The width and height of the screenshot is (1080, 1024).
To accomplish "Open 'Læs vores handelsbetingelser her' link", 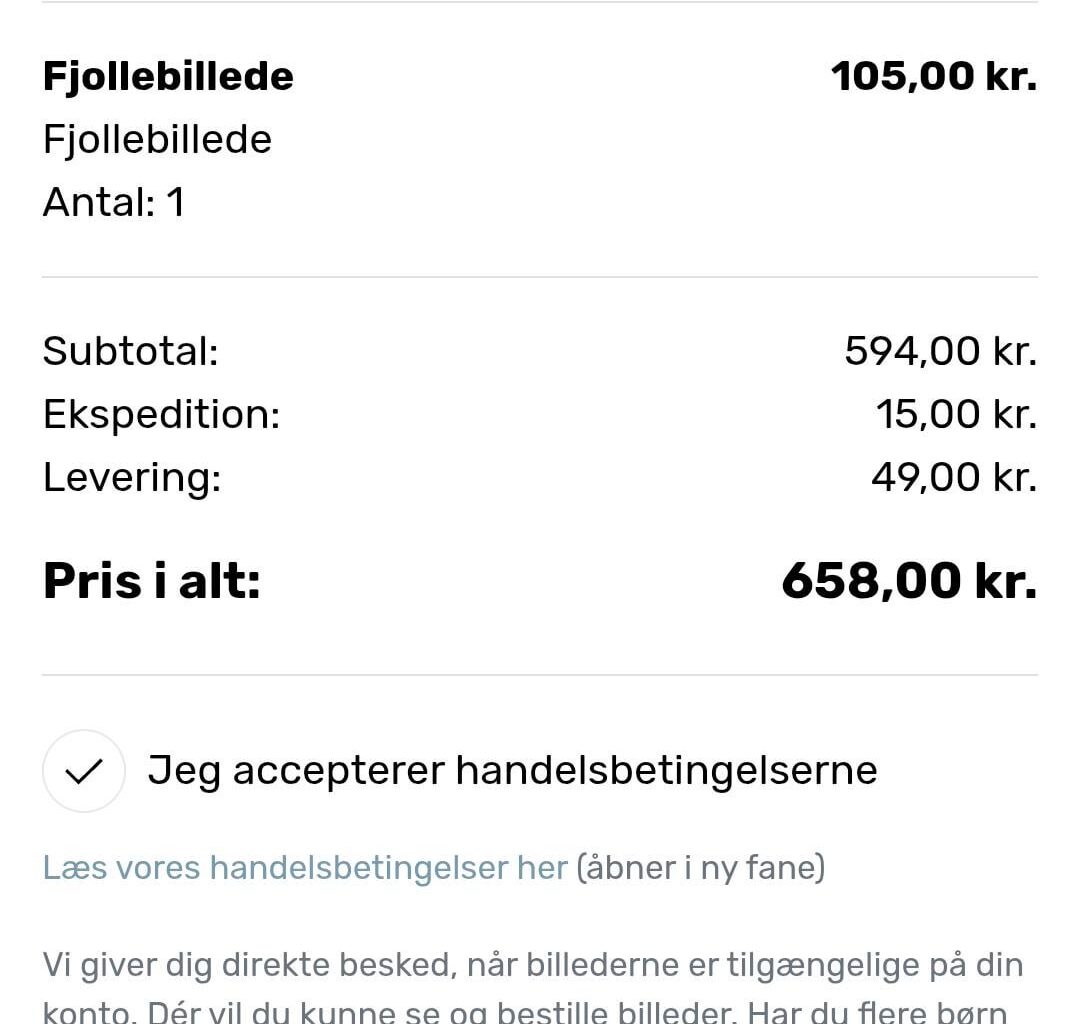I will click(x=304, y=868).
